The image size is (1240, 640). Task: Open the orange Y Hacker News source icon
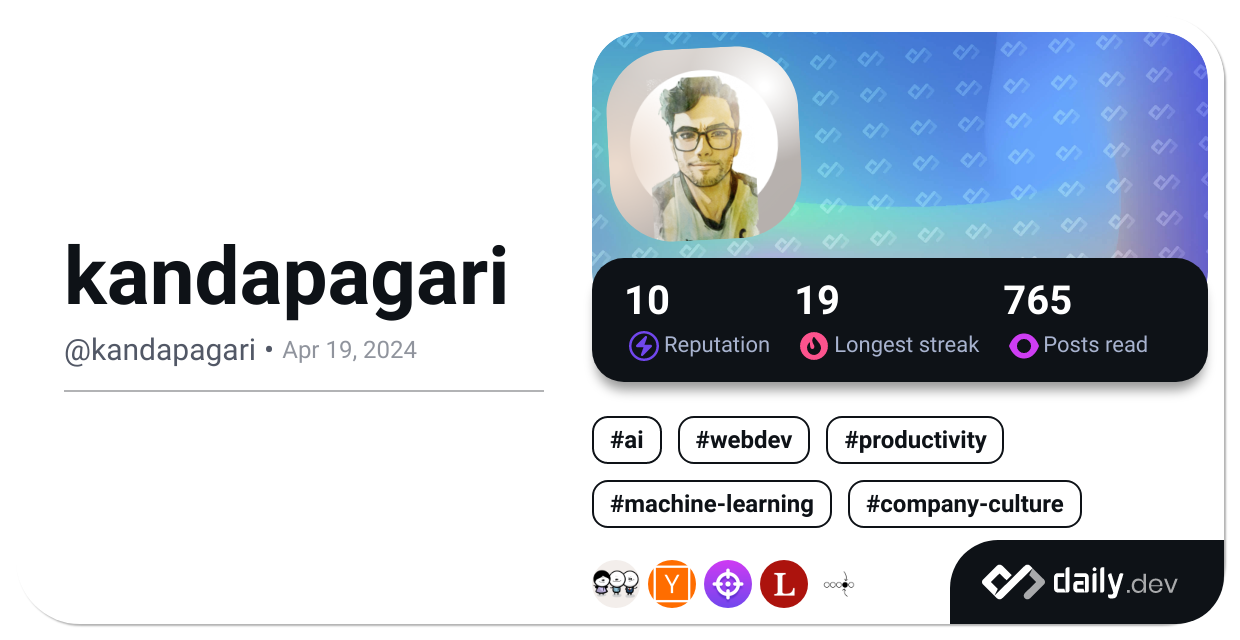coord(672,584)
